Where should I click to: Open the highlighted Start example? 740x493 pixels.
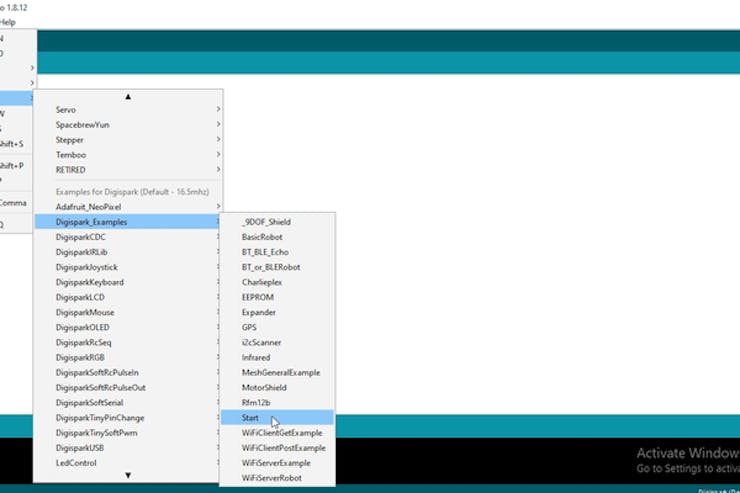click(x=278, y=418)
